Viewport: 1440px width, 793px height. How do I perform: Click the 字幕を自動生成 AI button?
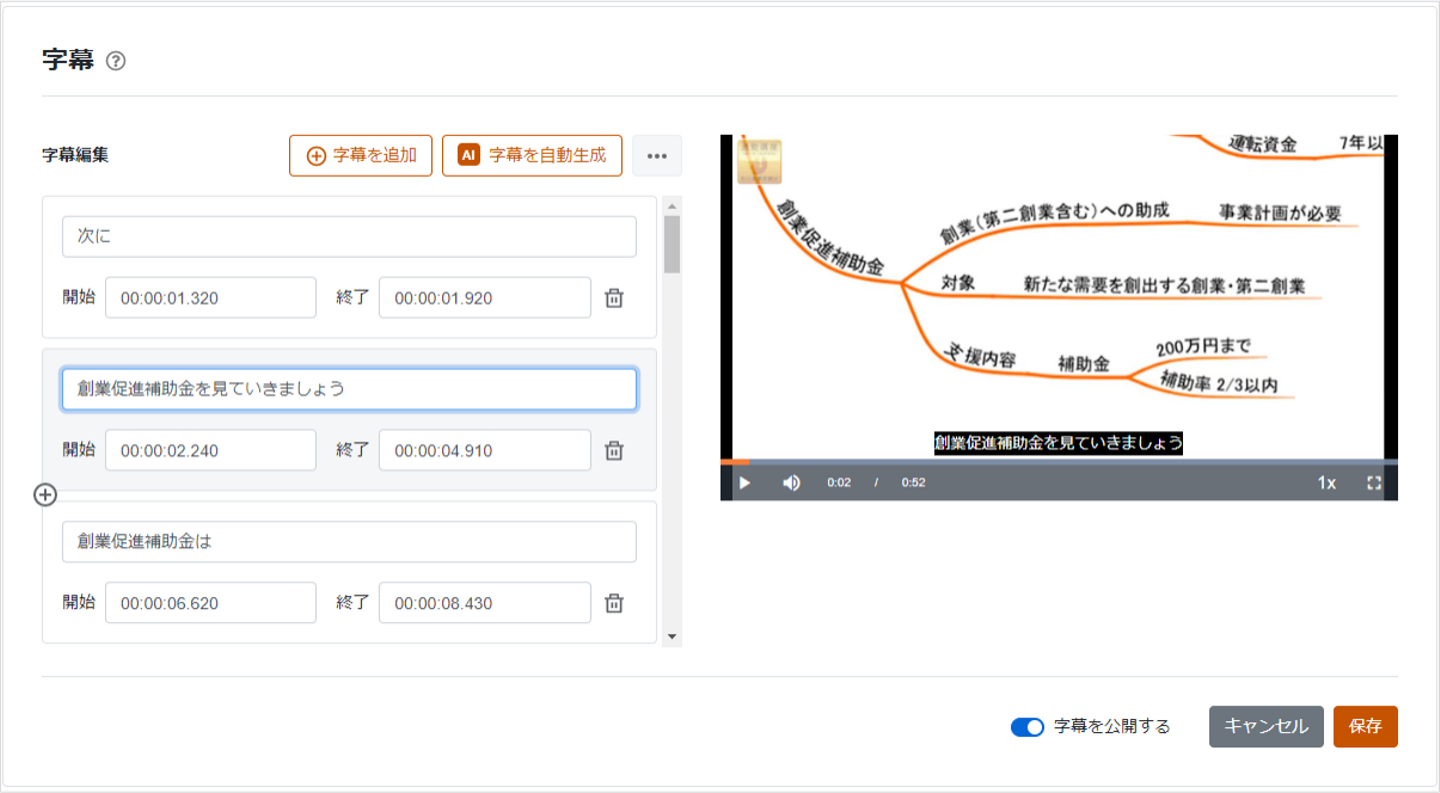click(x=532, y=156)
